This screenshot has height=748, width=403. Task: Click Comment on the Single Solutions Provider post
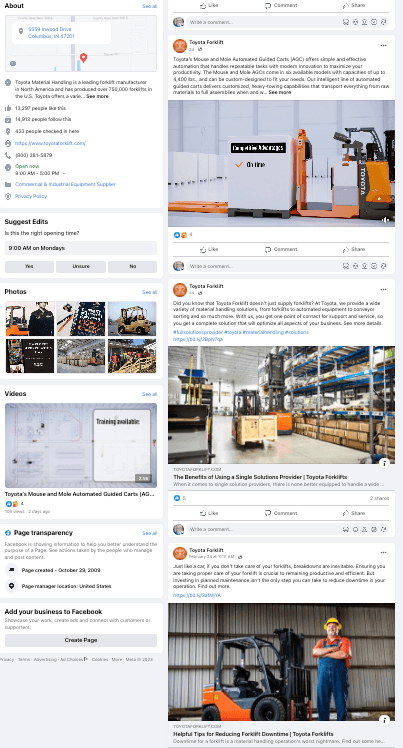[x=281, y=513]
